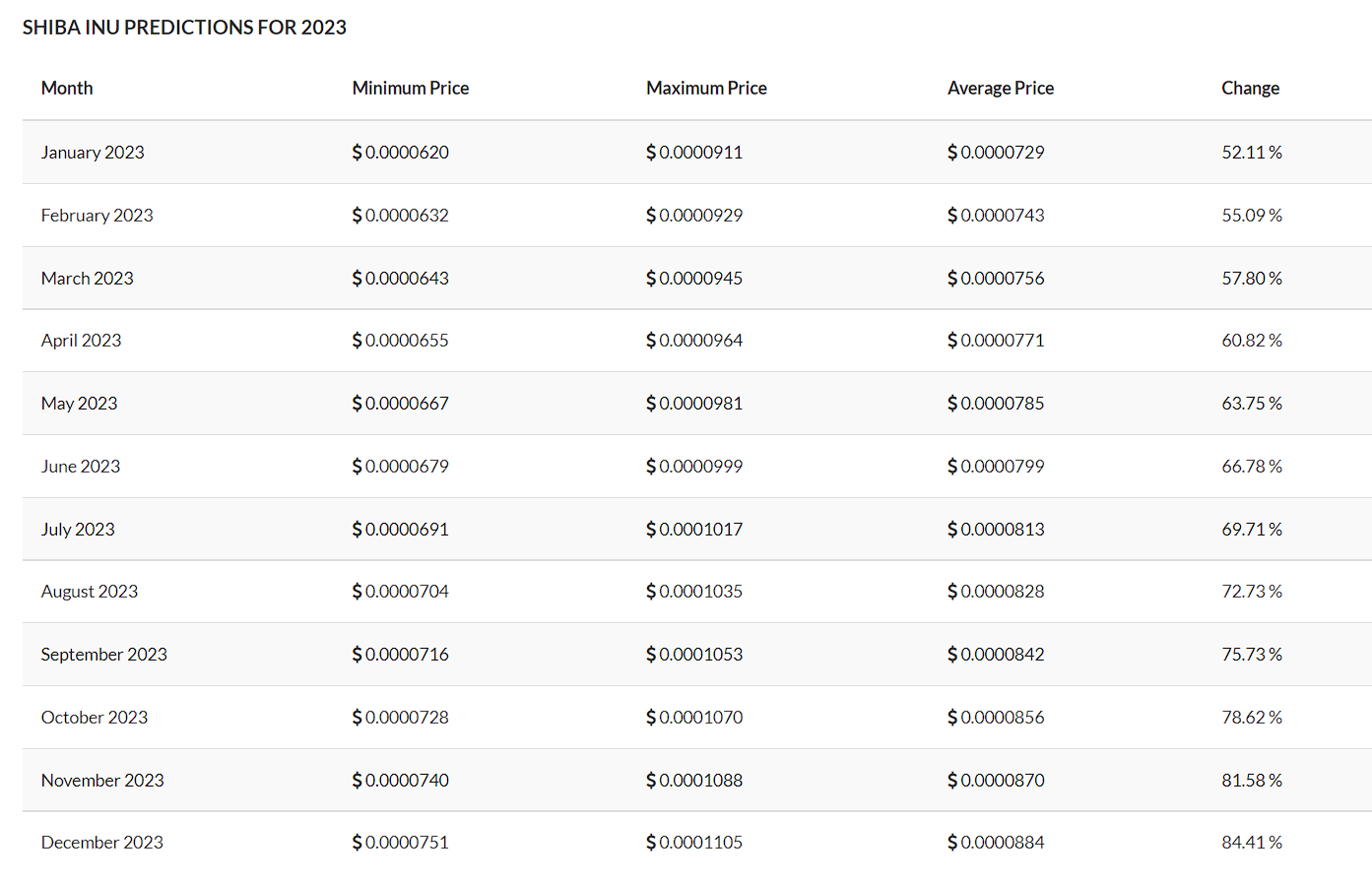Click the 63.75 % change value

(x=1252, y=403)
